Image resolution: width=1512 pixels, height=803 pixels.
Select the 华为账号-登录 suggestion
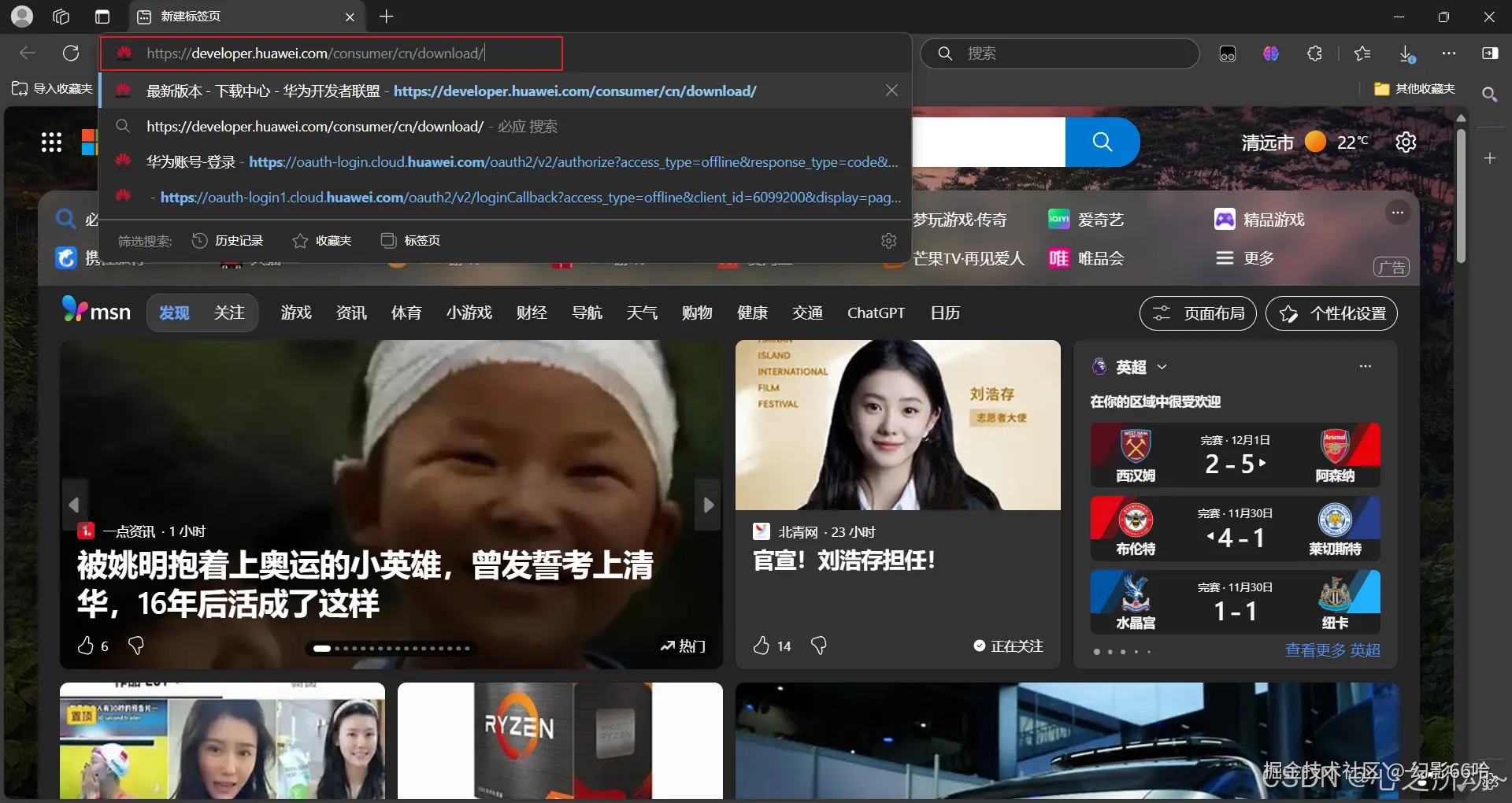(504, 162)
